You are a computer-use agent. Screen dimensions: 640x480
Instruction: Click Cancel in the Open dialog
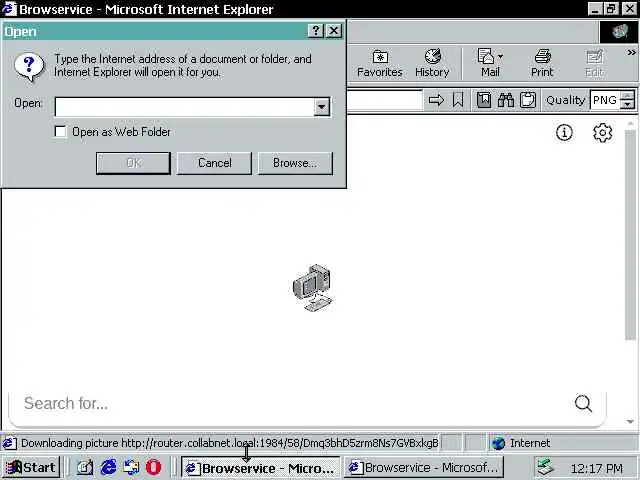click(x=214, y=163)
